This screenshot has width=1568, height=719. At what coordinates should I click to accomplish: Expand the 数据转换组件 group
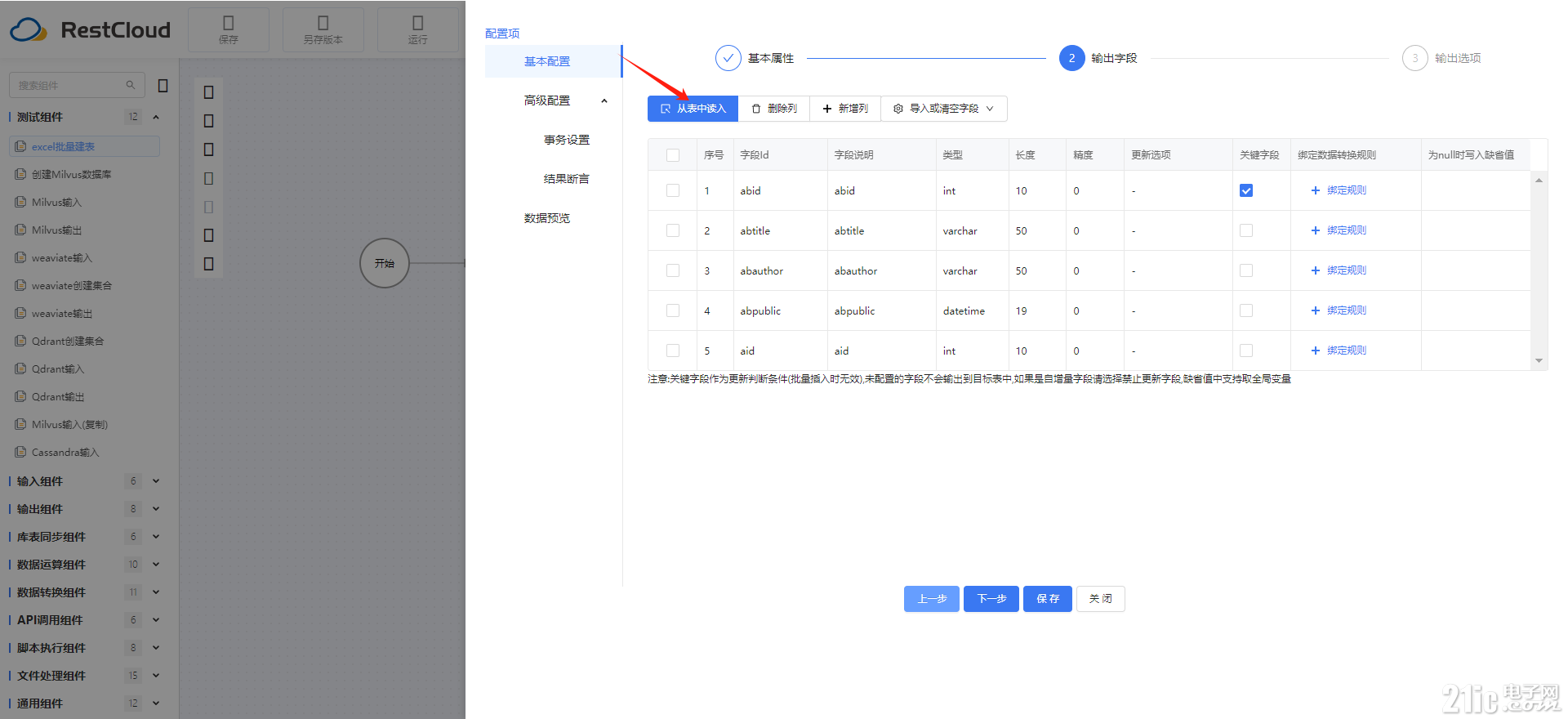pos(156,592)
